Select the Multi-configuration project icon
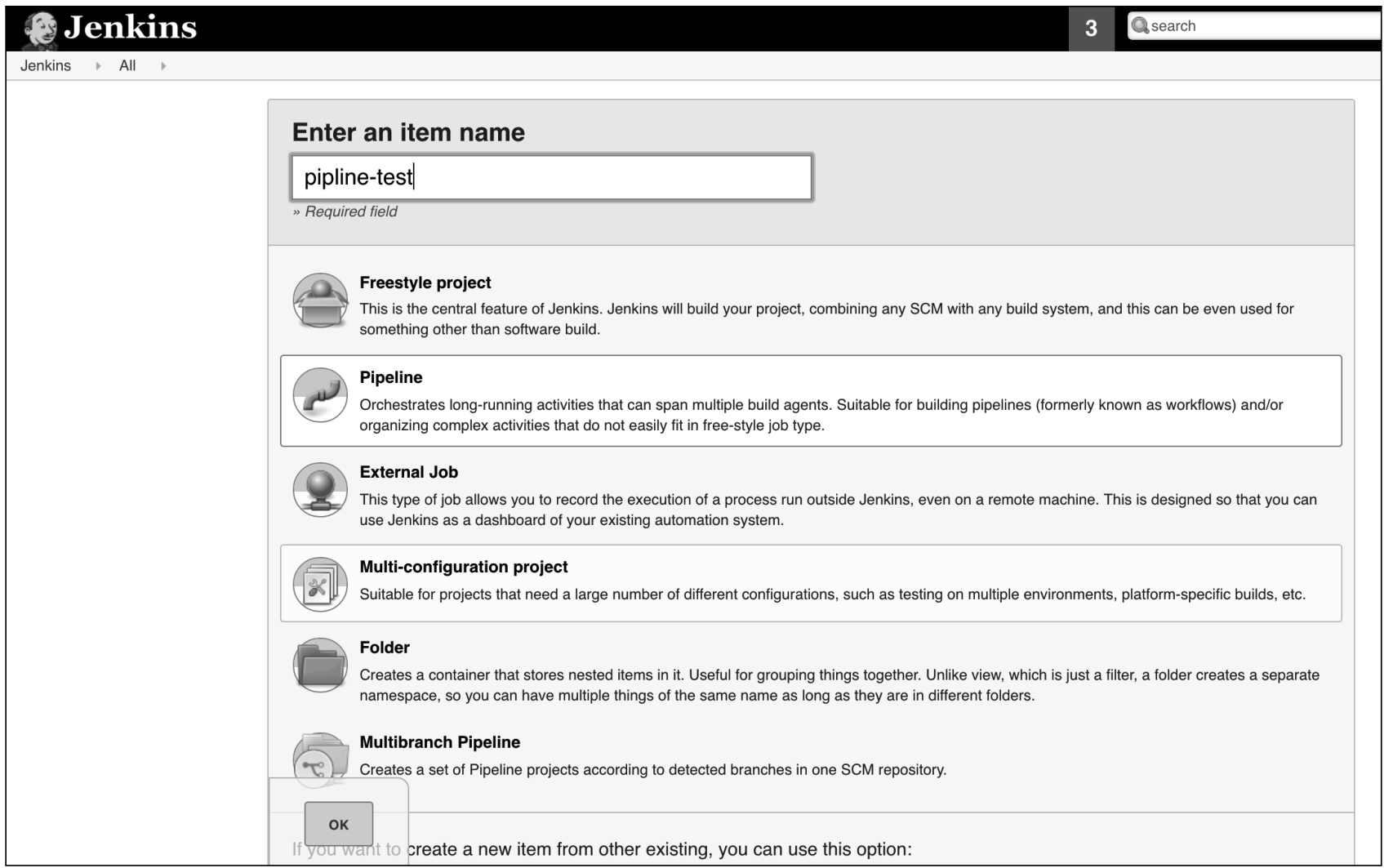 click(x=320, y=584)
